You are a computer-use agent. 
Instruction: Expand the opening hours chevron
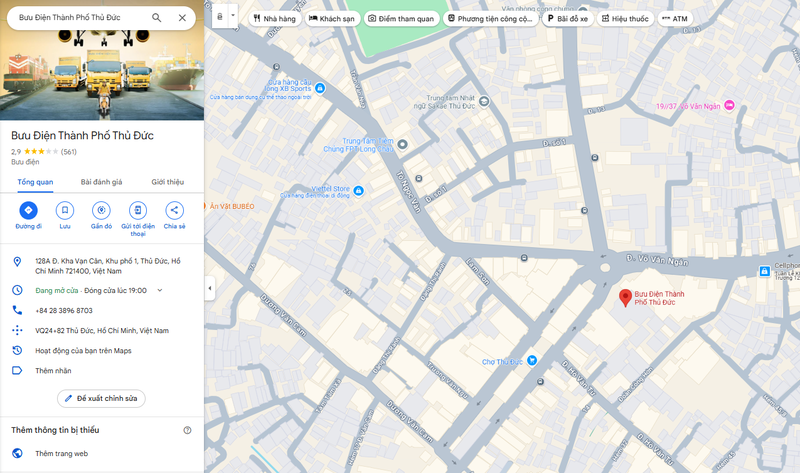160,290
